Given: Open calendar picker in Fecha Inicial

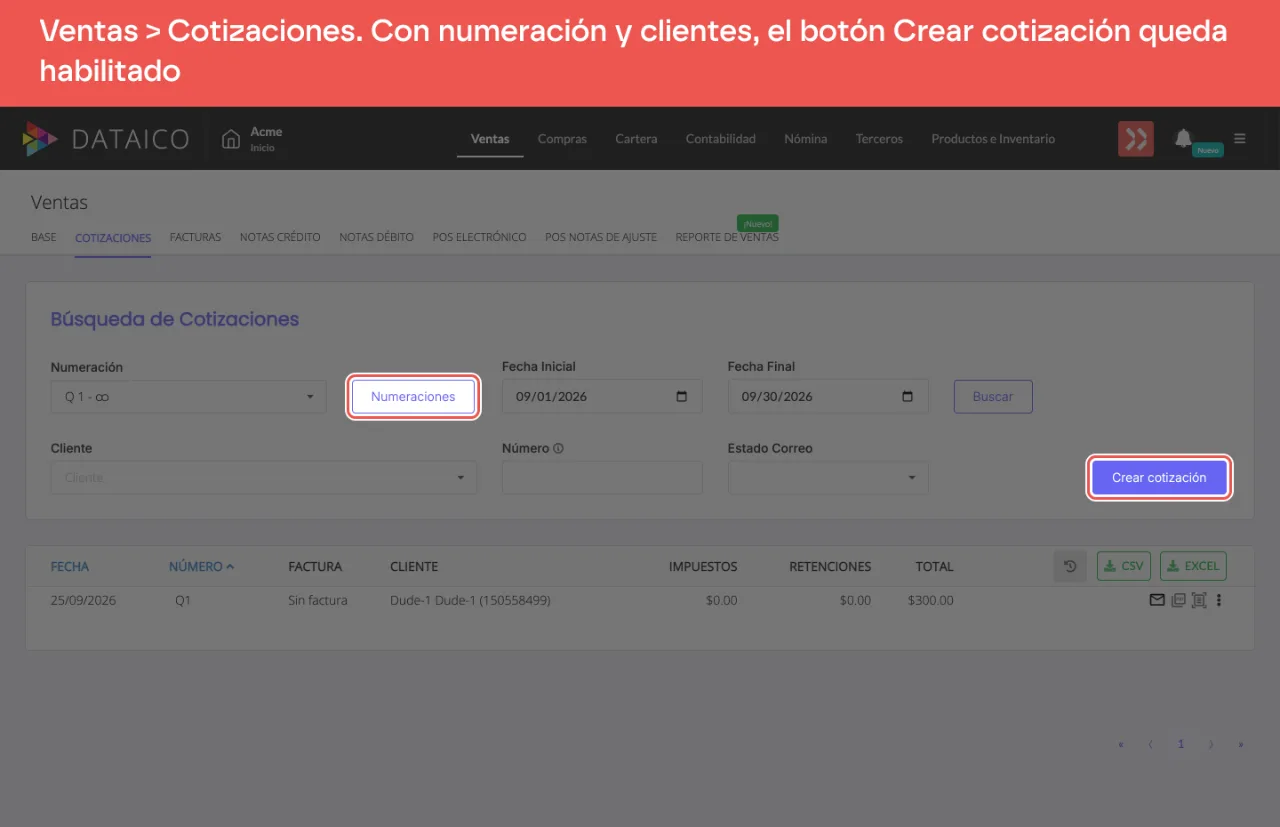Looking at the screenshot, I should click(x=682, y=396).
